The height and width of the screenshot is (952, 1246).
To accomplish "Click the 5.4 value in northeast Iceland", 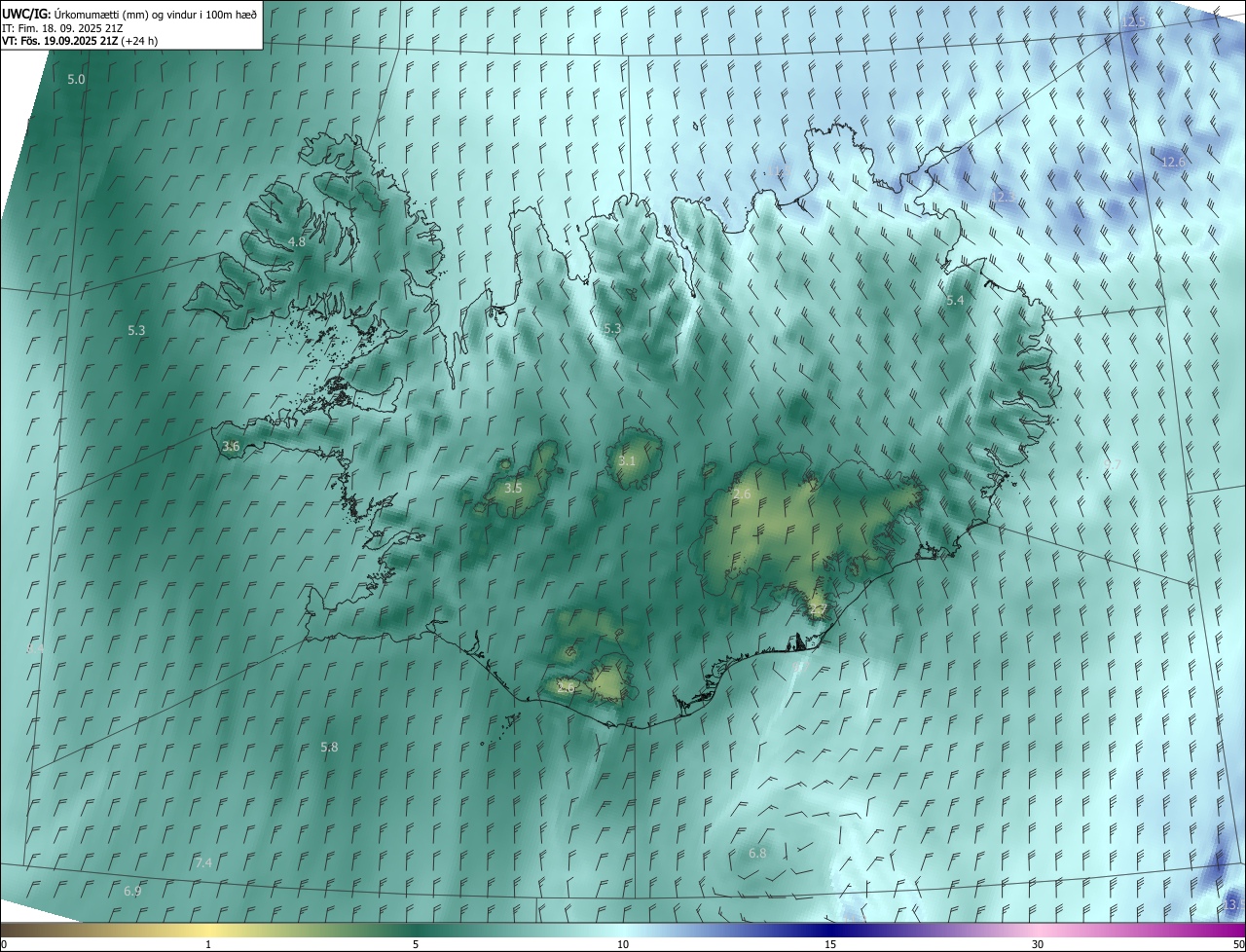I will pyautogui.click(x=955, y=301).
